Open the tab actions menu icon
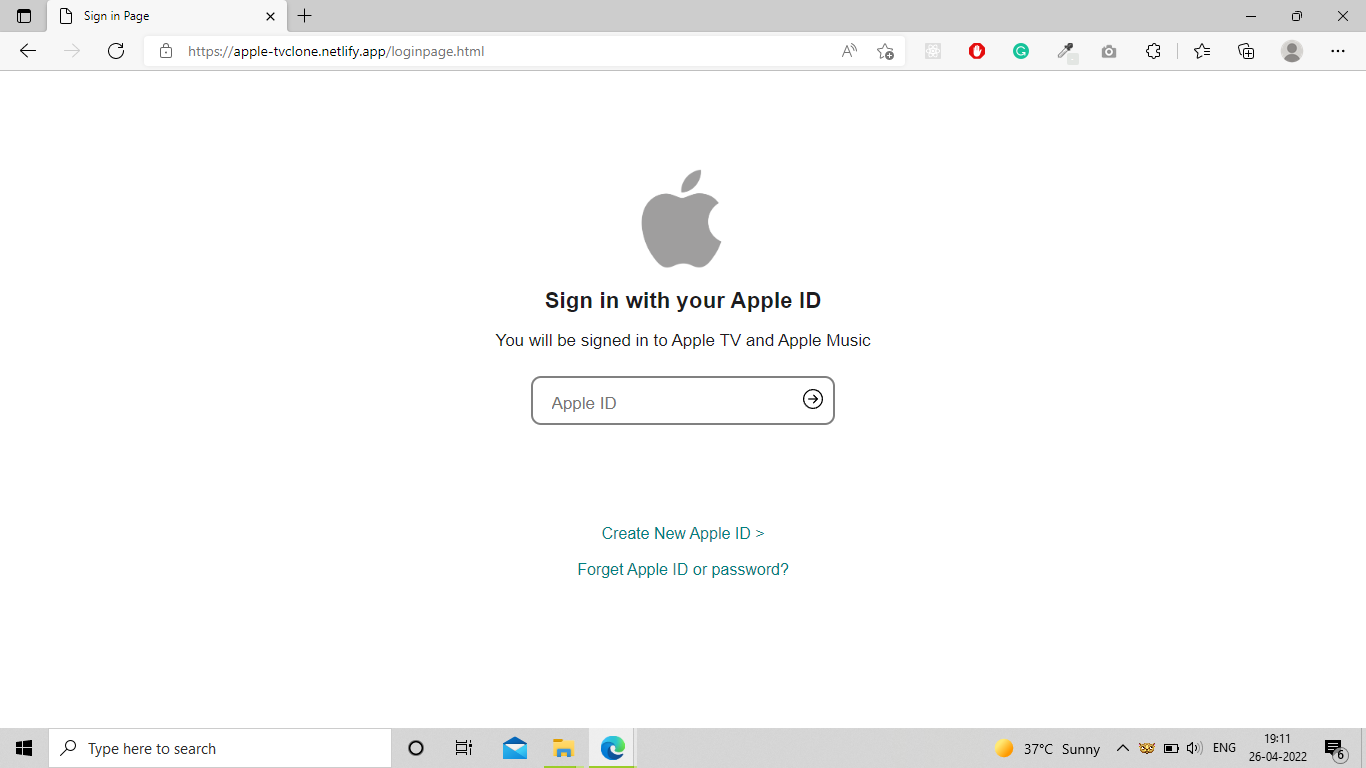Image resolution: width=1366 pixels, height=768 pixels. coord(24,16)
